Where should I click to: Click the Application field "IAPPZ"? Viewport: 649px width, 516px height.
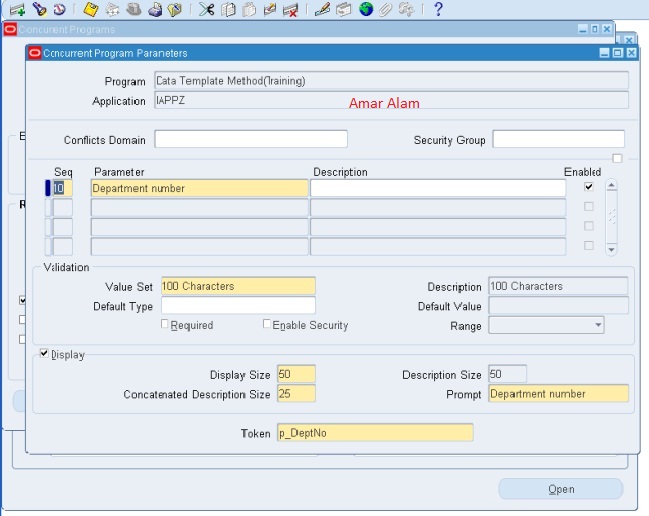(392, 100)
